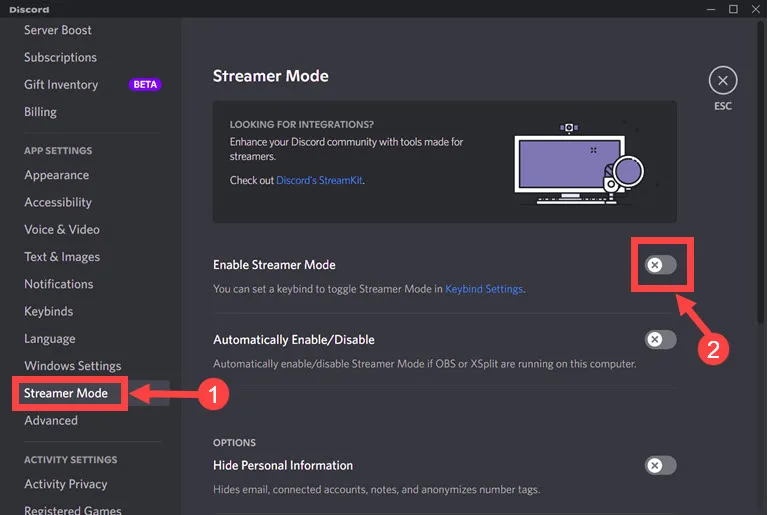Click the APP SETTINGS sidebar header

click(x=58, y=150)
